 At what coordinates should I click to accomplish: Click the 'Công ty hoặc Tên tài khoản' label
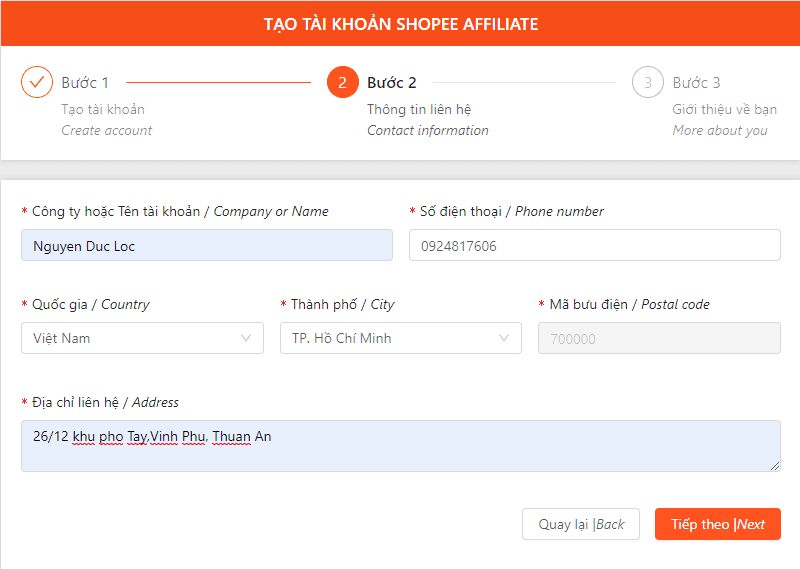point(116,211)
